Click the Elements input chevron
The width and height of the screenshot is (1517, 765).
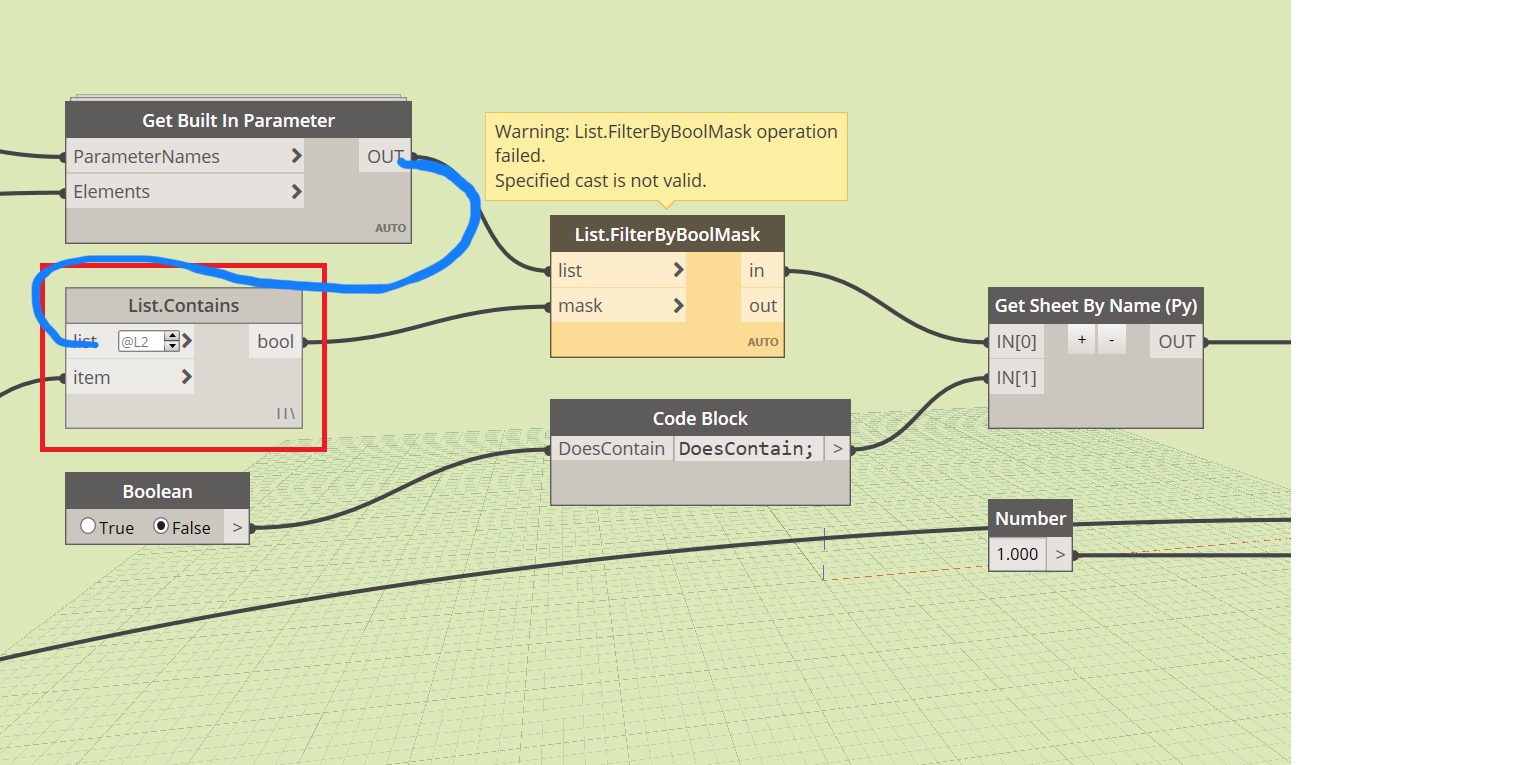pyautogui.click(x=296, y=191)
